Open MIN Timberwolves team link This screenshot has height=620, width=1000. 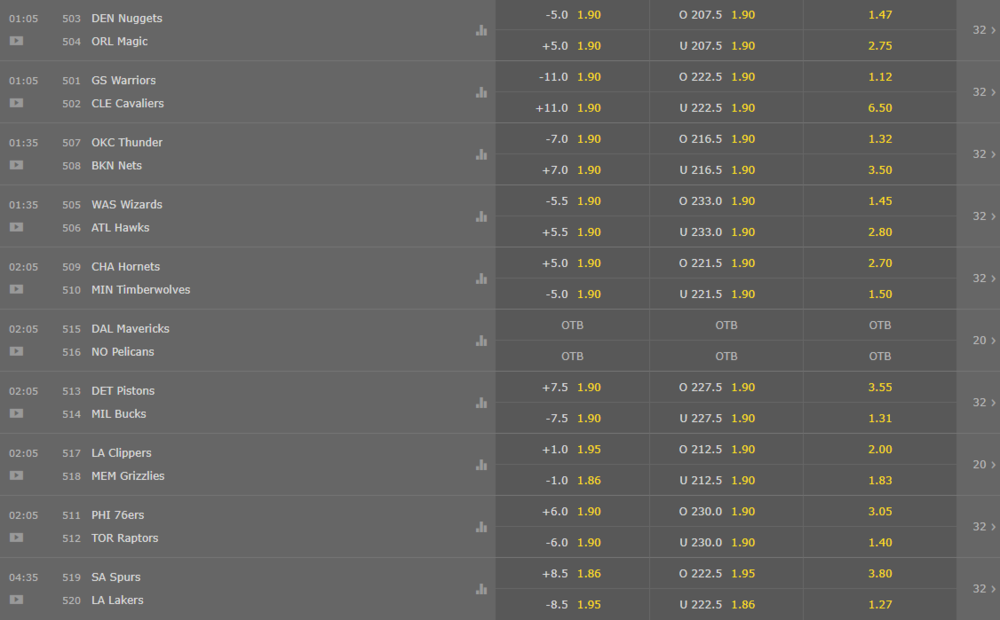(140, 290)
